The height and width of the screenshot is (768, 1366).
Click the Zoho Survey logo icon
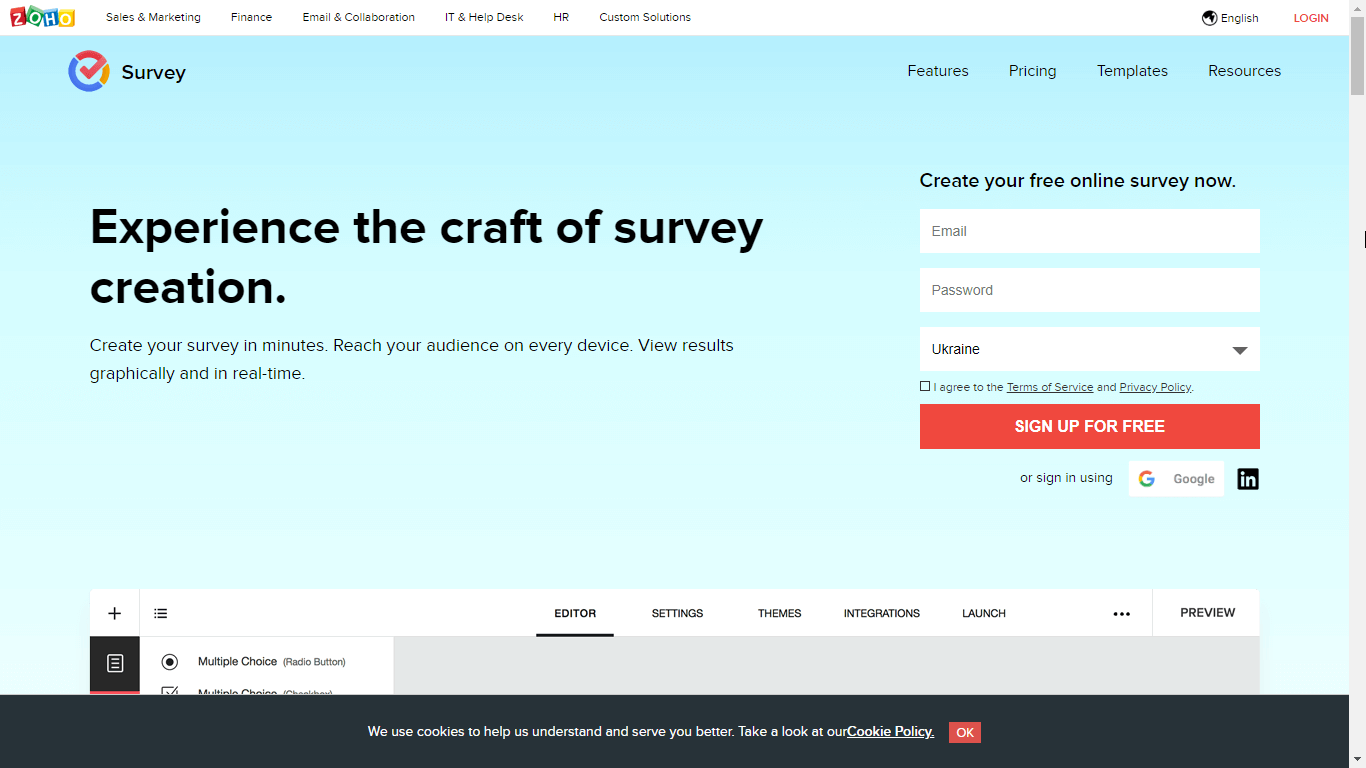pos(88,71)
